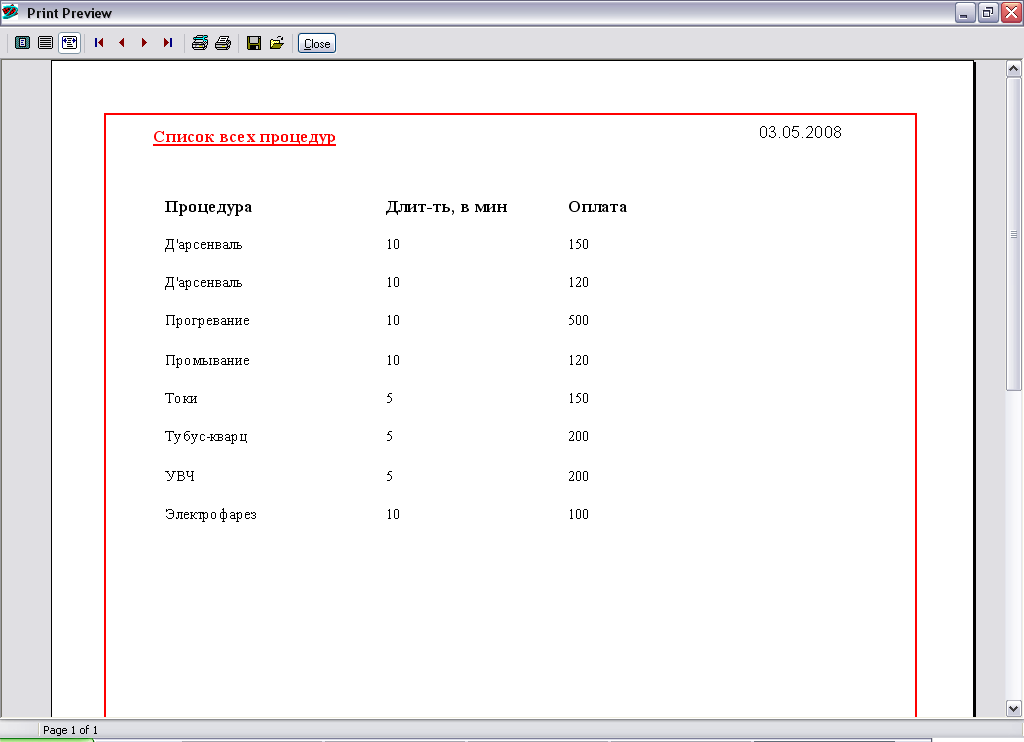The image size is (1024, 742).
Task: Click the Оплата column header
Action: click(598, 207)
